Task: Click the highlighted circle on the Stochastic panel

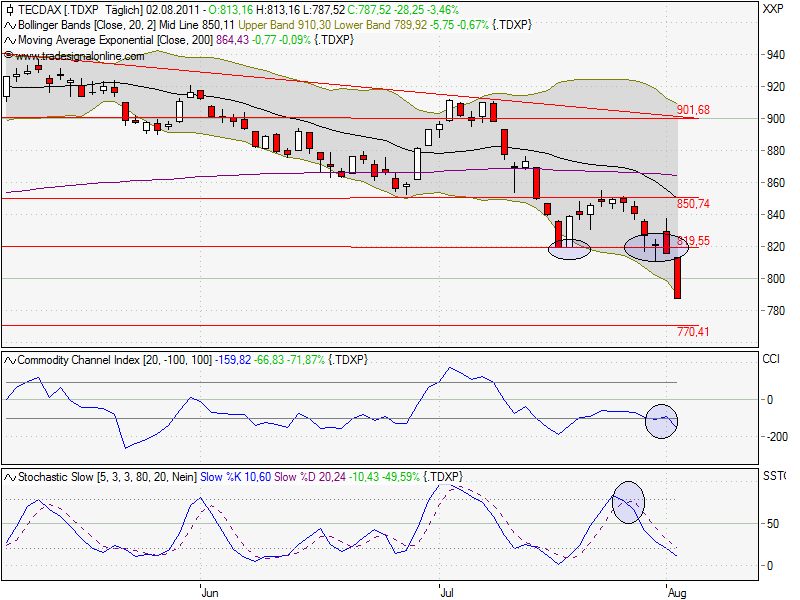Action: (629, 503)
